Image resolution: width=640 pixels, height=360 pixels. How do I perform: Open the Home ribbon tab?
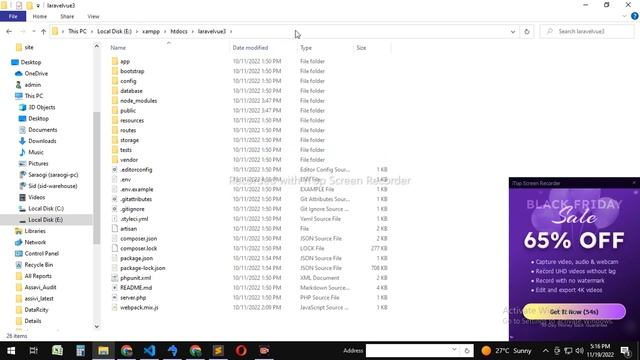40,16
